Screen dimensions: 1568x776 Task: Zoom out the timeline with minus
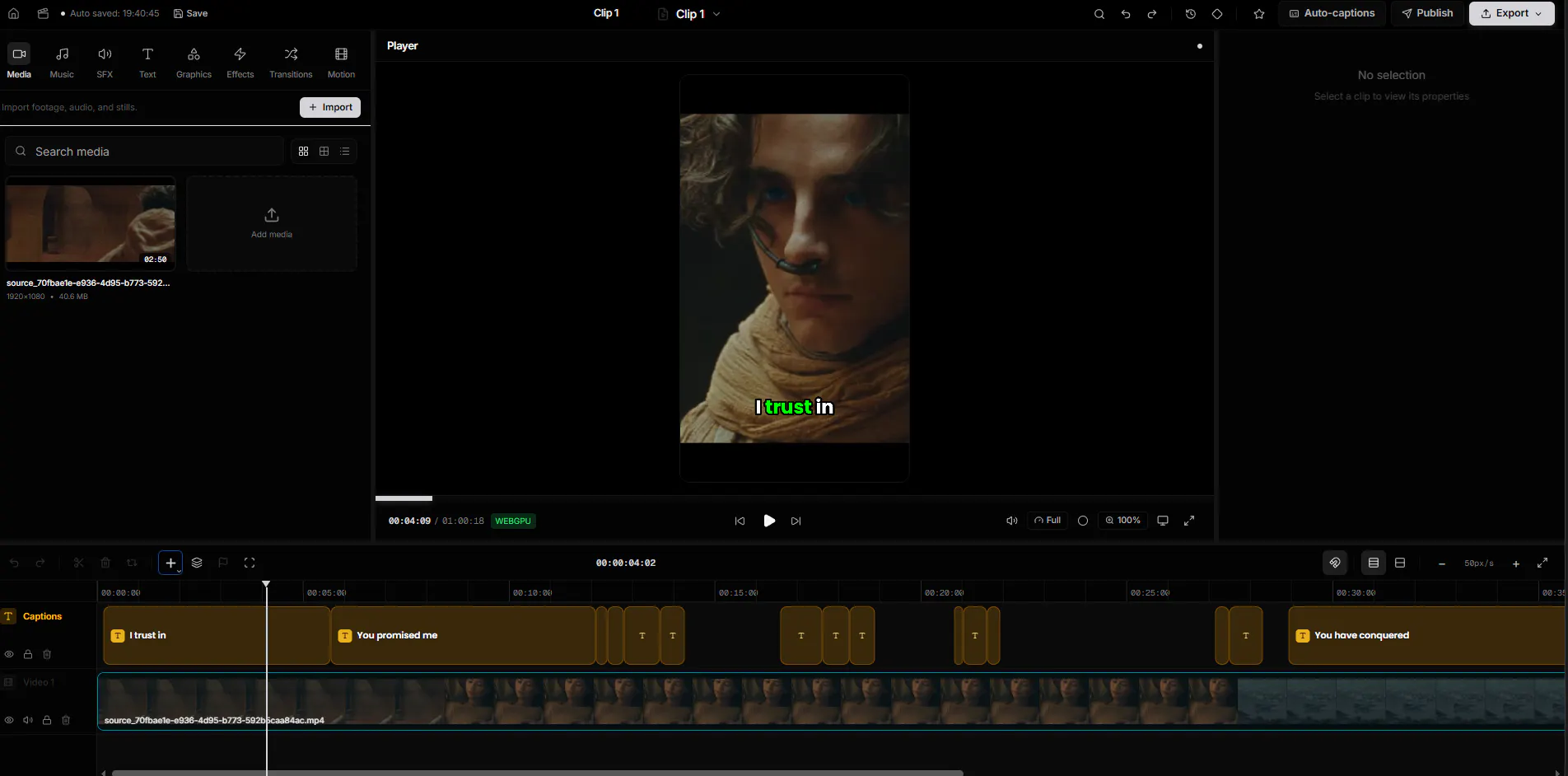click(x=1442, y=563)
